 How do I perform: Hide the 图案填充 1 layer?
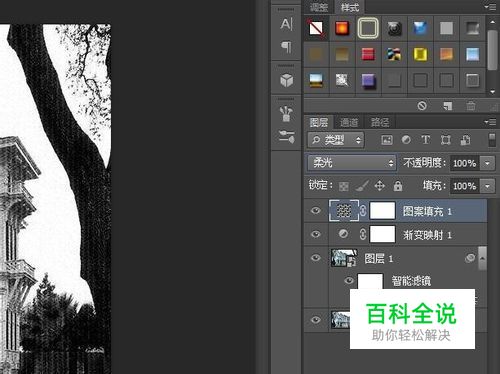[316, 211]
